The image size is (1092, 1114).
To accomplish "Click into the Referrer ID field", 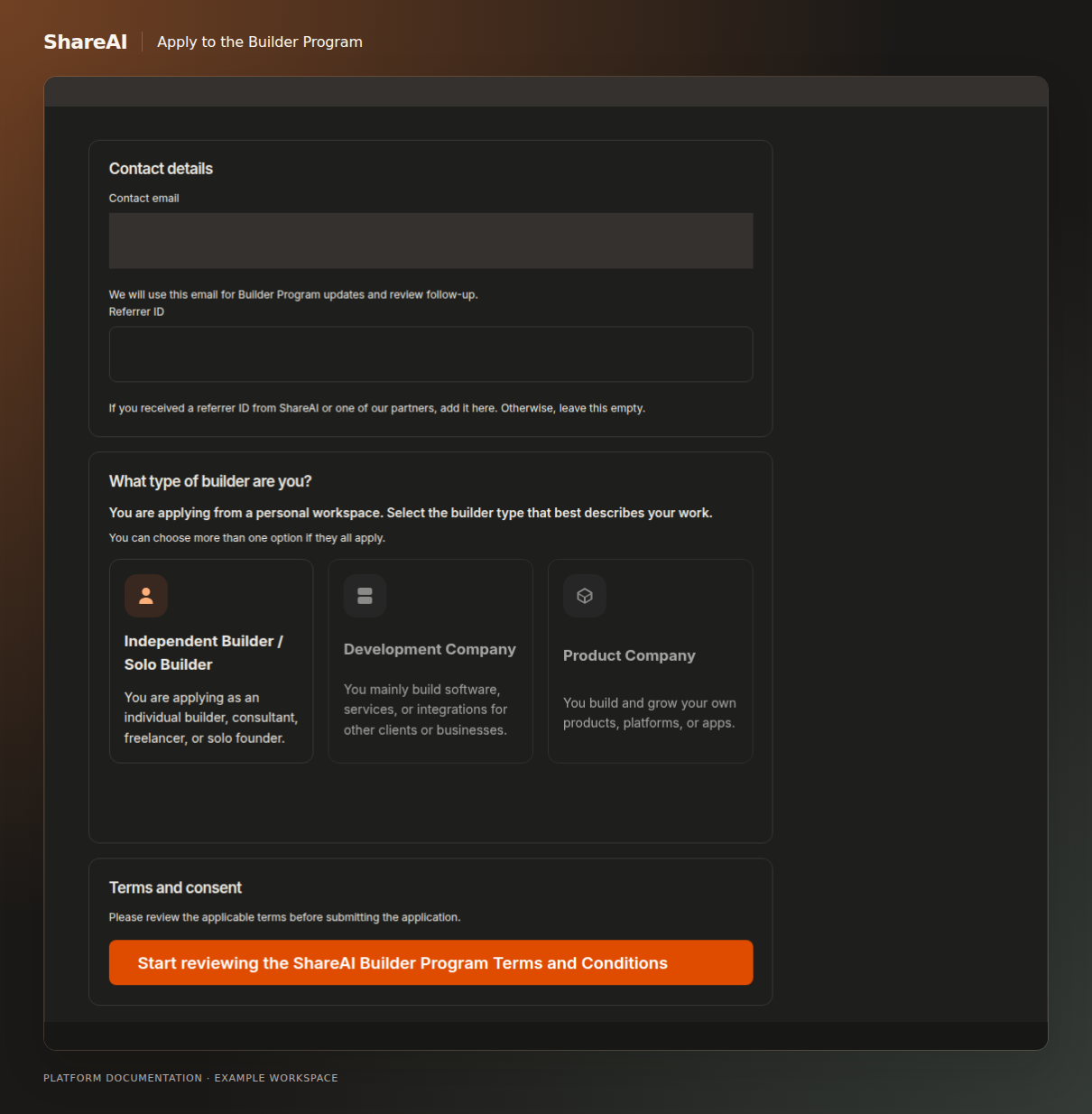I will click(431, 354).
